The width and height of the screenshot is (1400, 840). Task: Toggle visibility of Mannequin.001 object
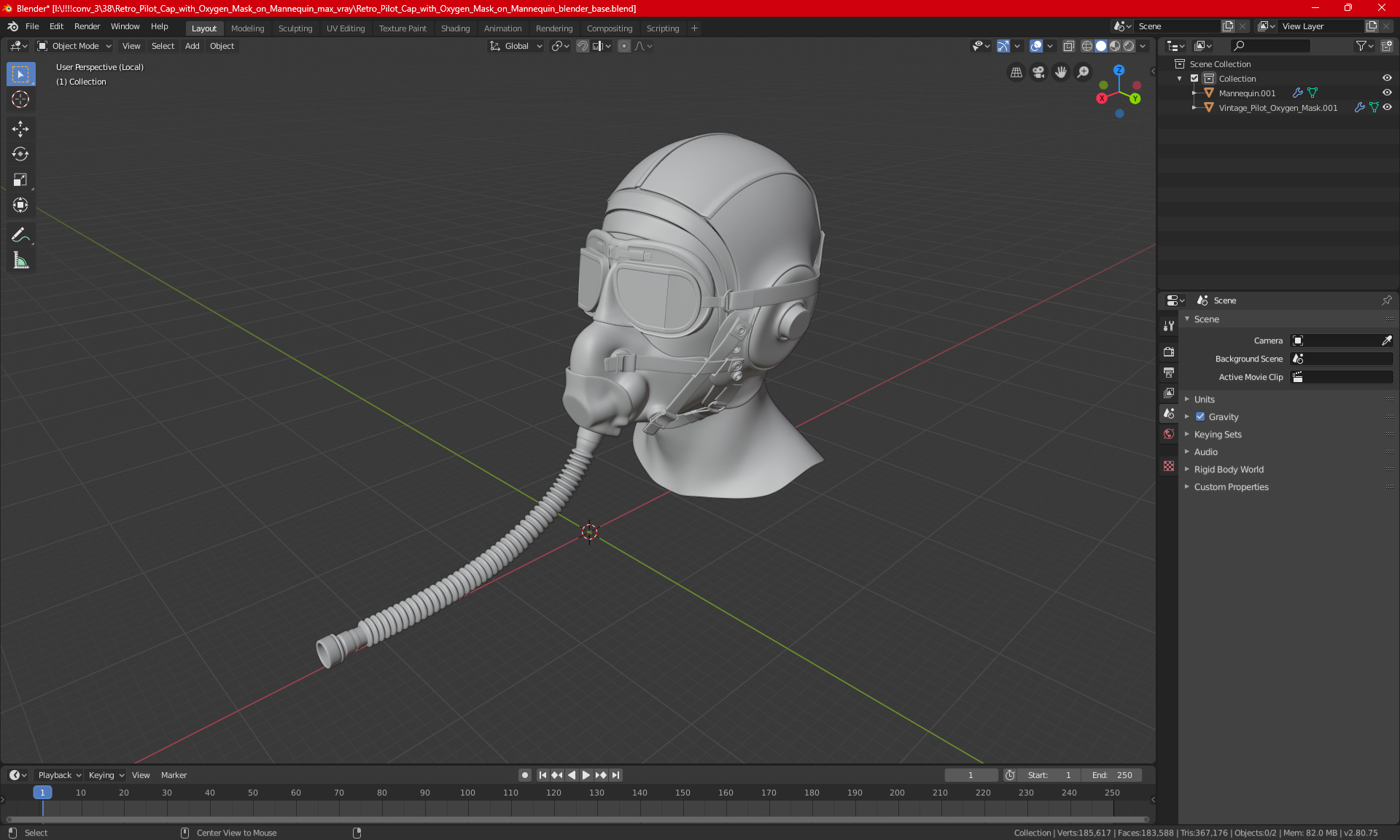(1388, 92)
